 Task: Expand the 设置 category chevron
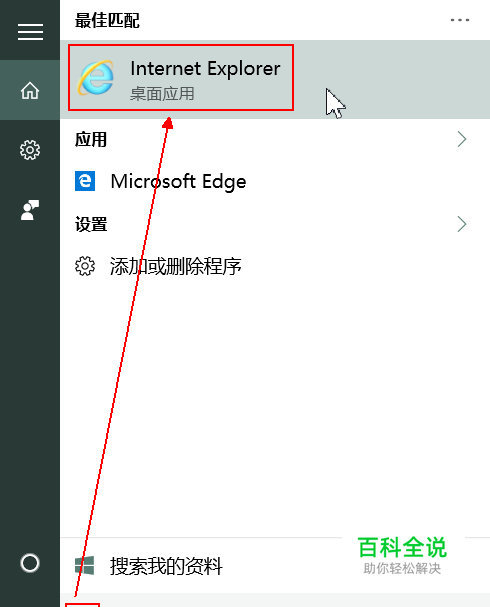(462, 224)
